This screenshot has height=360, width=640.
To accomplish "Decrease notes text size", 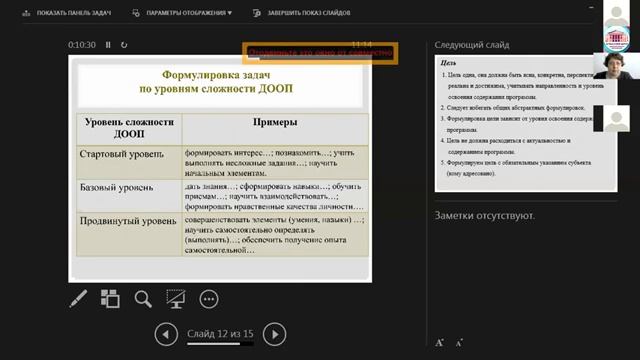I will point(459,343).
